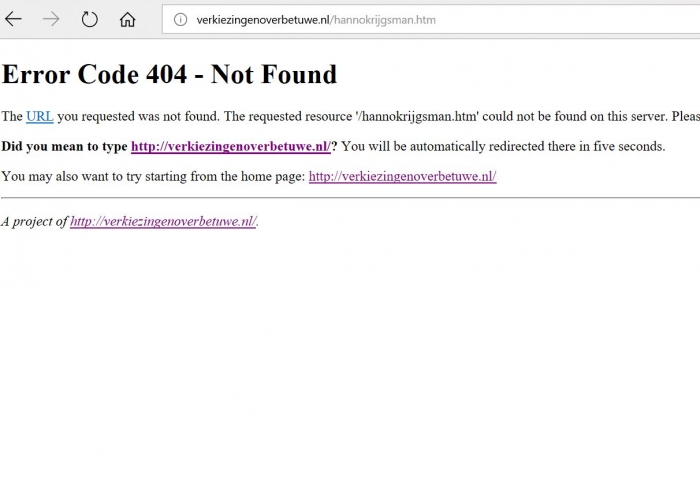Follow the bold 'Did you mean' verkiezingenoverbetuwe.nl link

pos(231,146)
